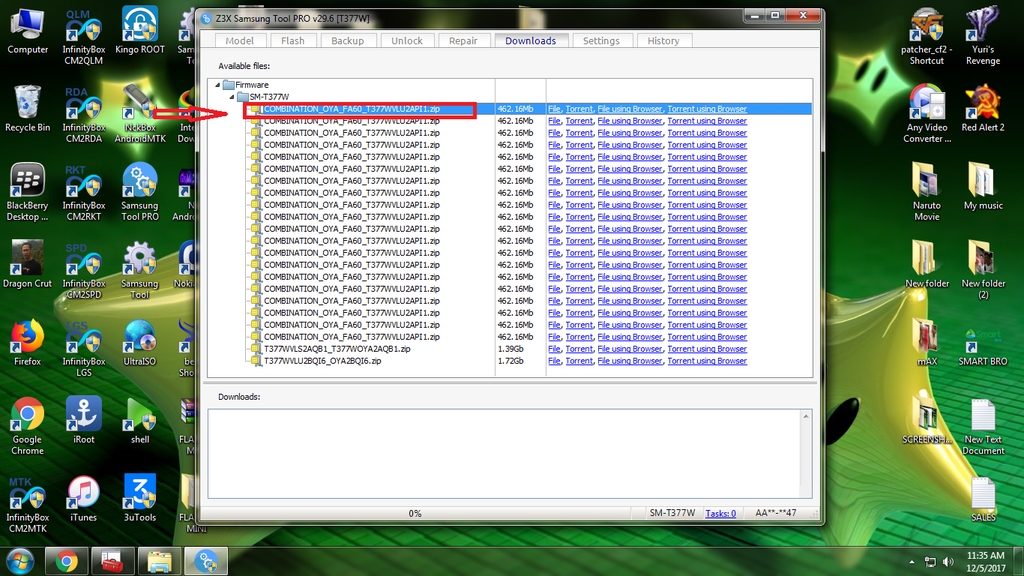This screenshot has height=576, width=1024.
Task: Click 'File using Browser' link in highlighted row
Action: [629, 109]
